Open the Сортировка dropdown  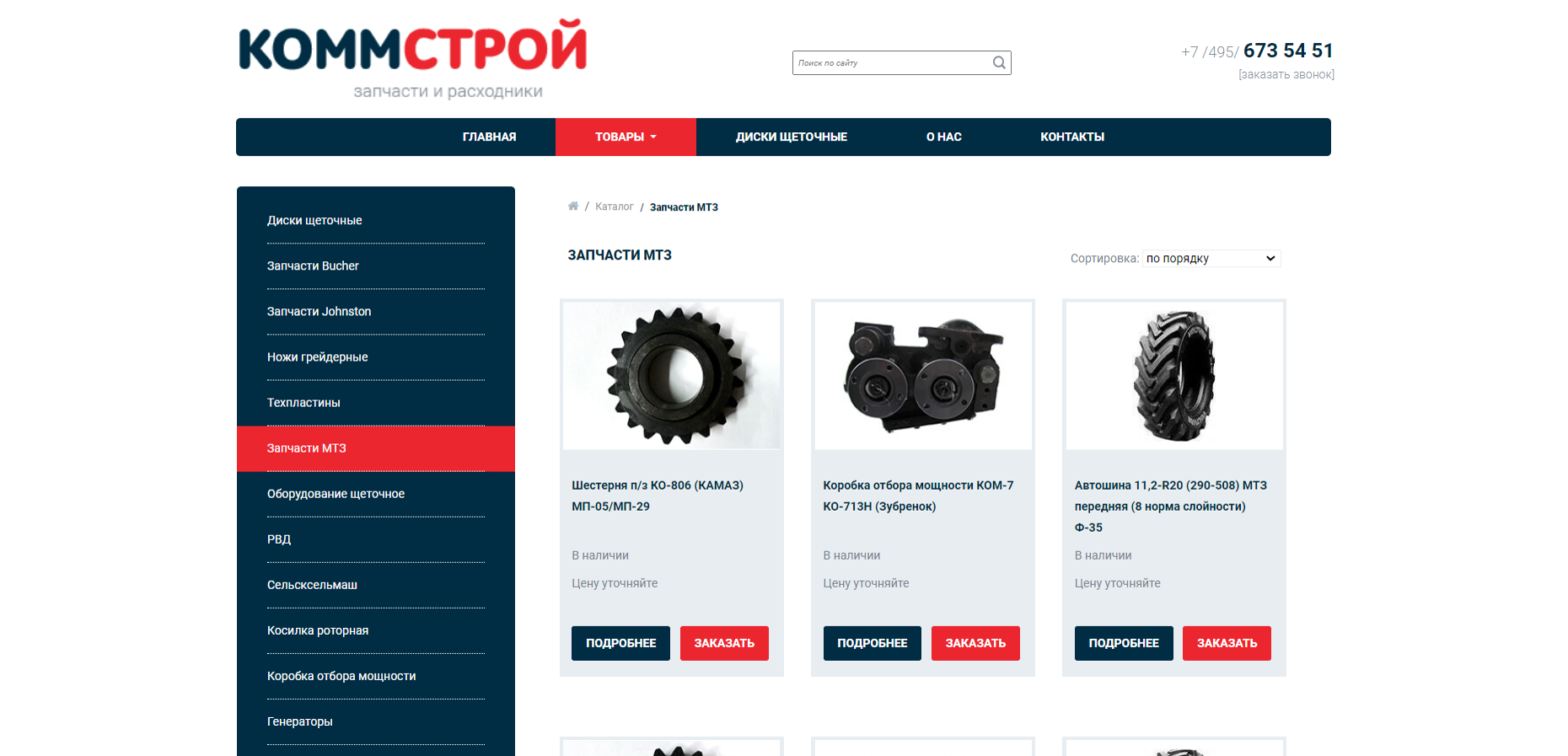click(x=1211, y=259)
